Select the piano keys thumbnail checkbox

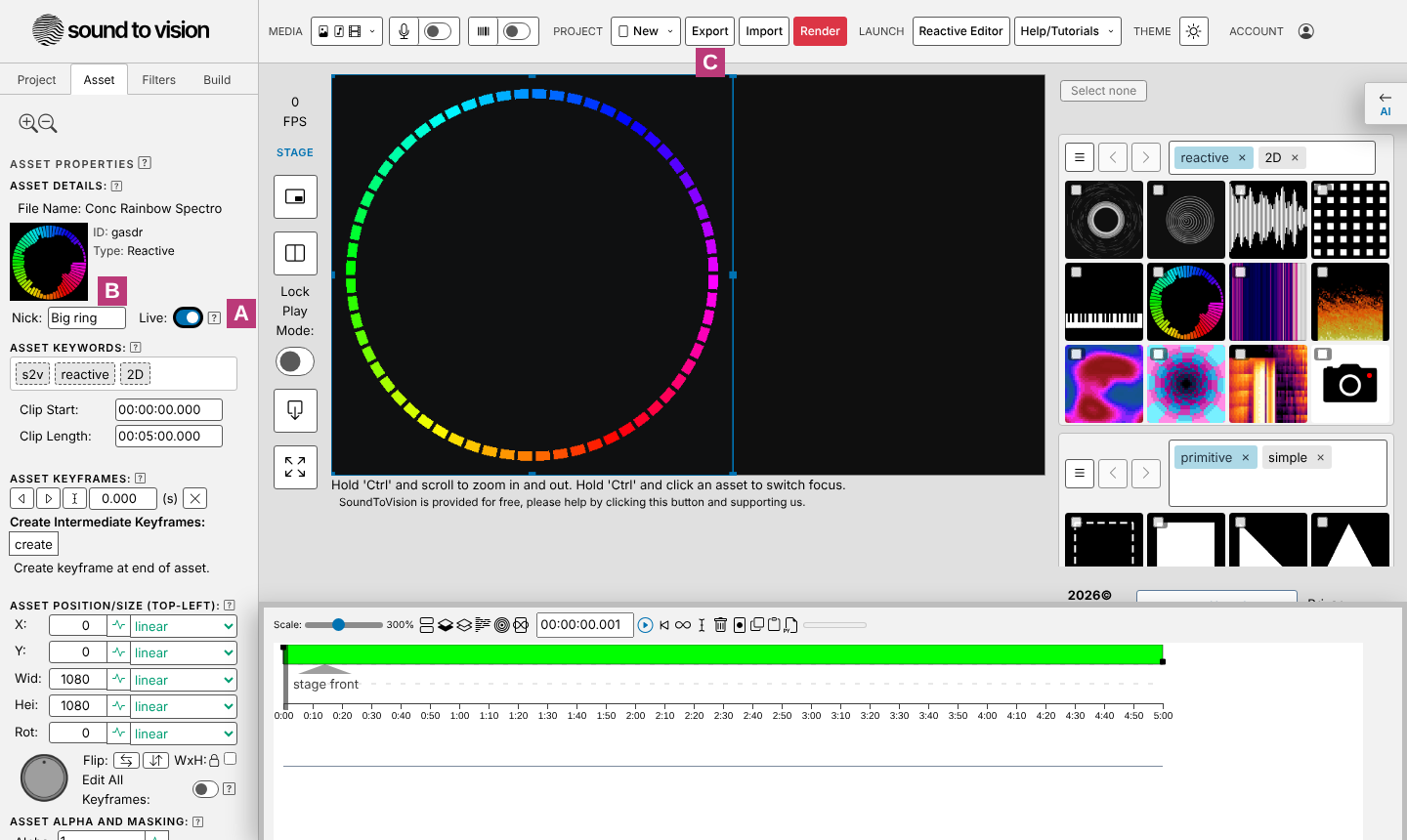pyautogui.click(x=1076, y=273)
